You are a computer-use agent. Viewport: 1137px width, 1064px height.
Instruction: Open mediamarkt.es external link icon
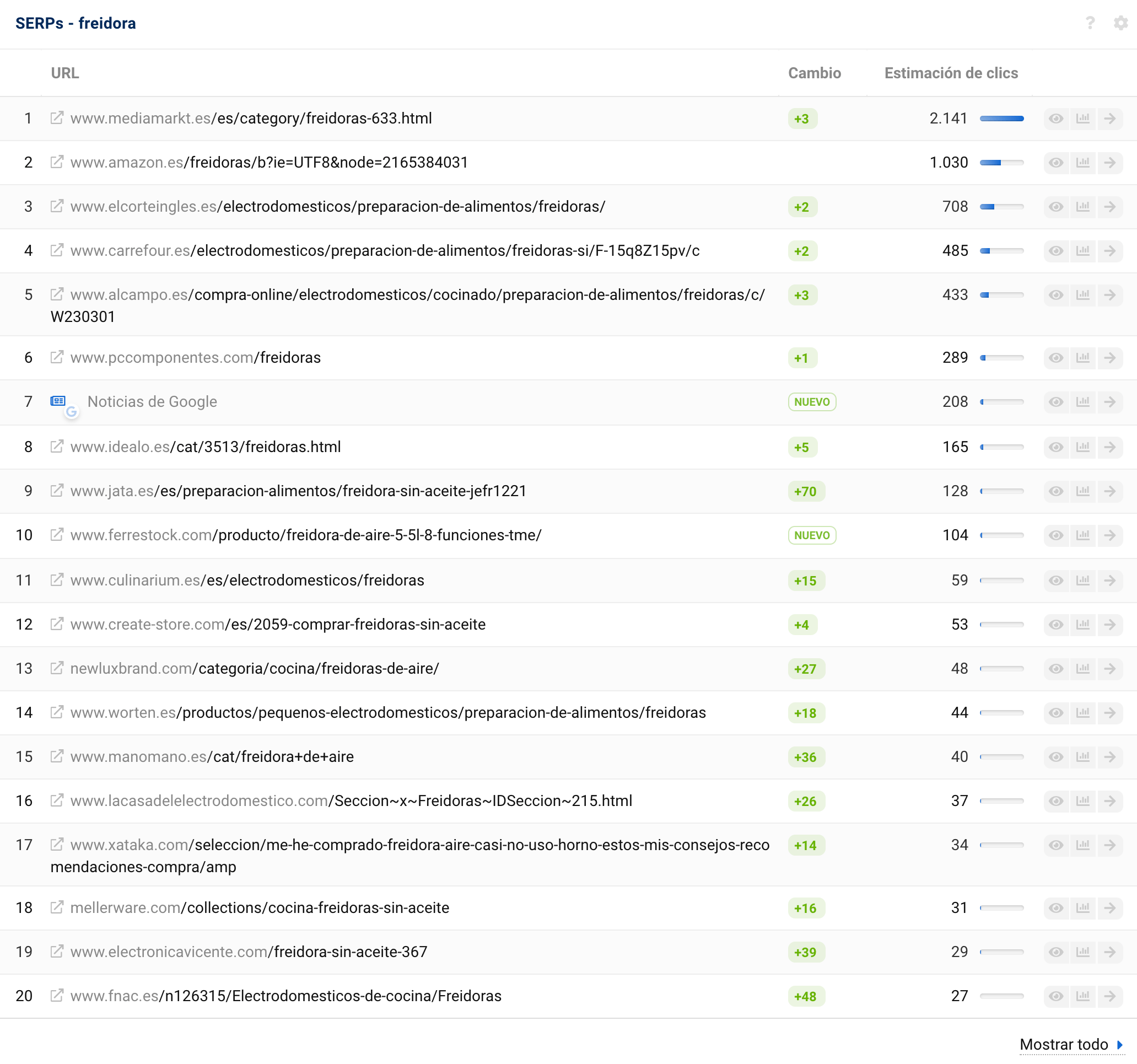click(x=57, y=118)
